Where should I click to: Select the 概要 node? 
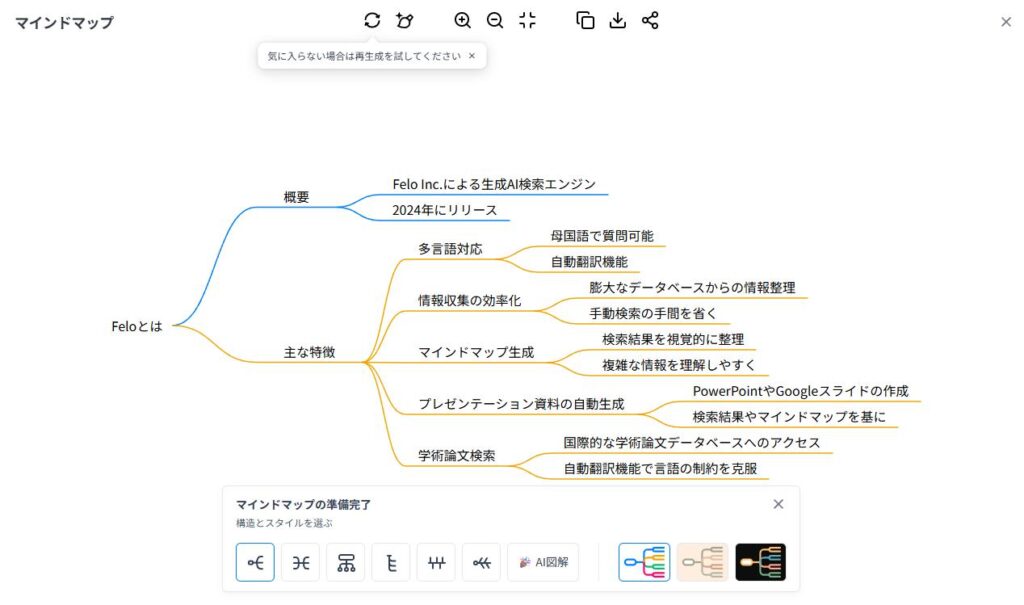(296, 197)
